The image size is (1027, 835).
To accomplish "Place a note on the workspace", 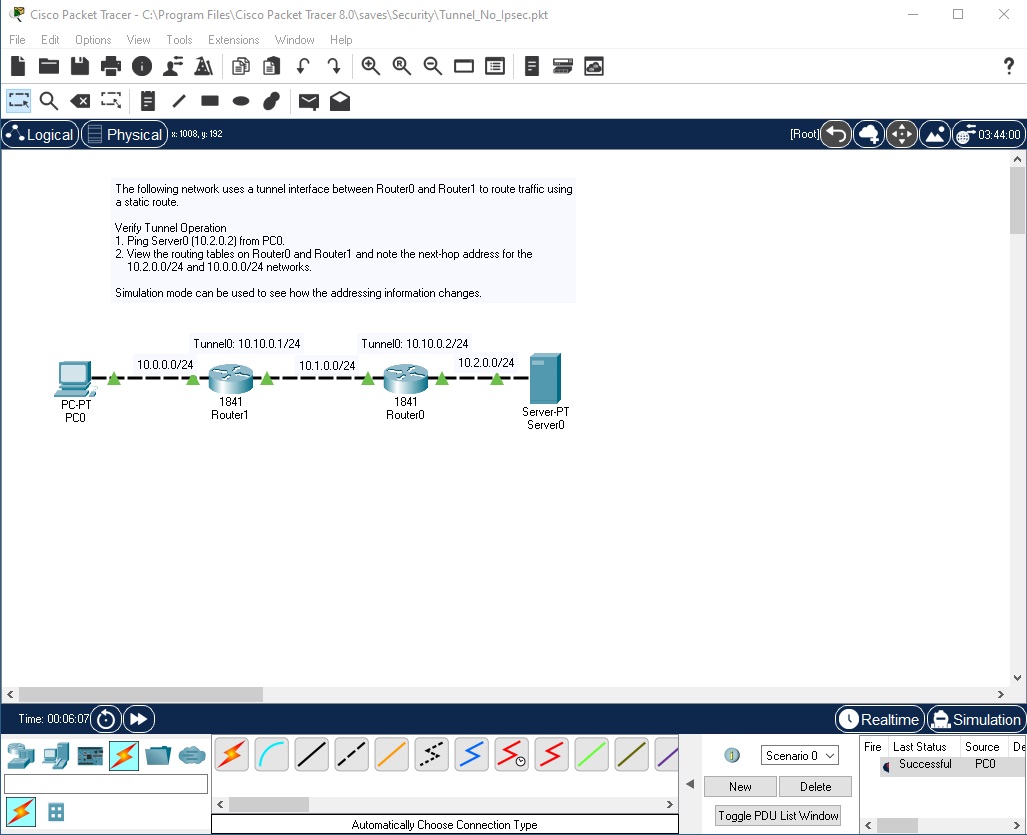I will point(148,101).
